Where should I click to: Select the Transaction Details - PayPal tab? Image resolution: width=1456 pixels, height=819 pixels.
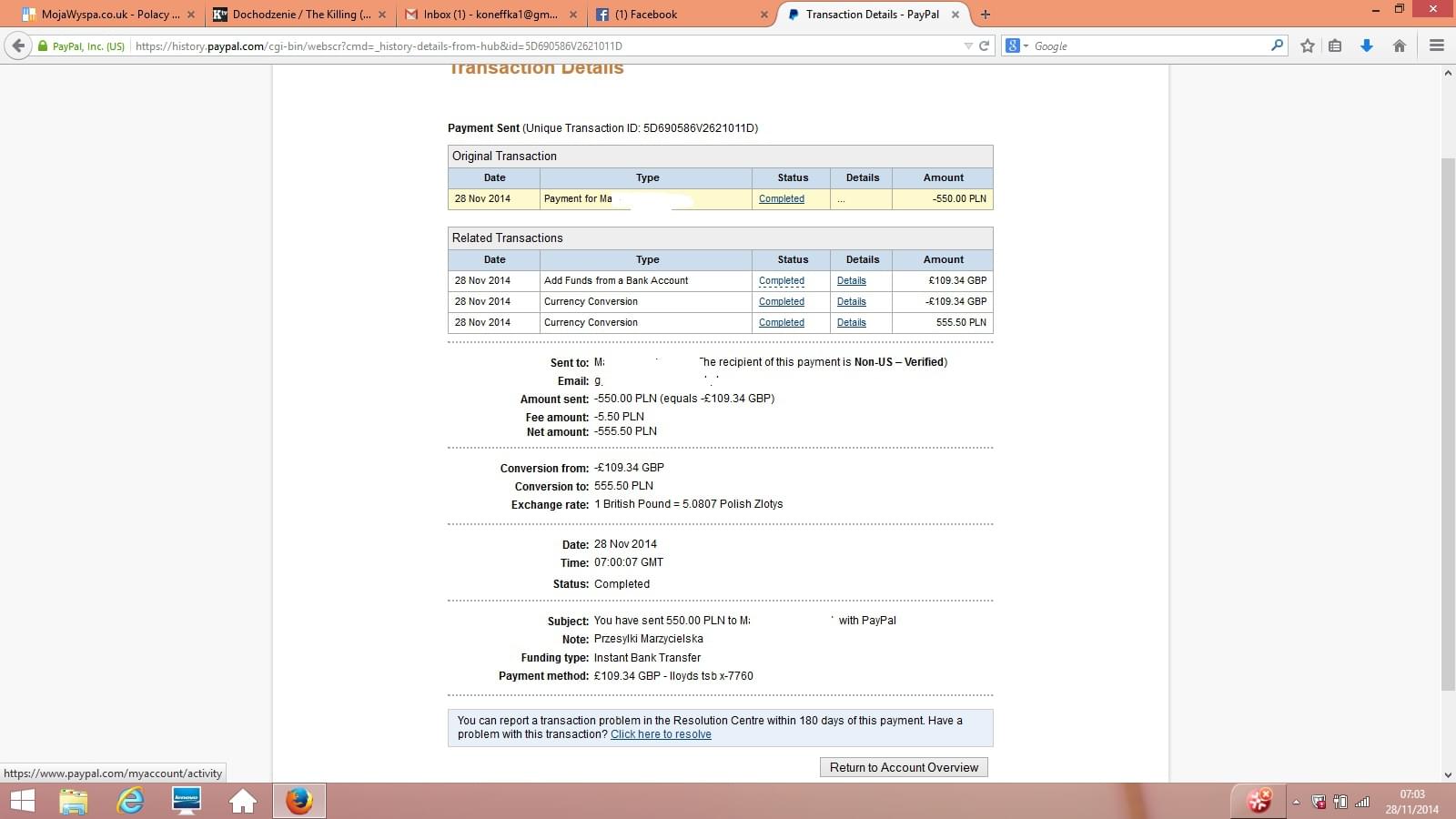point(872,15)
